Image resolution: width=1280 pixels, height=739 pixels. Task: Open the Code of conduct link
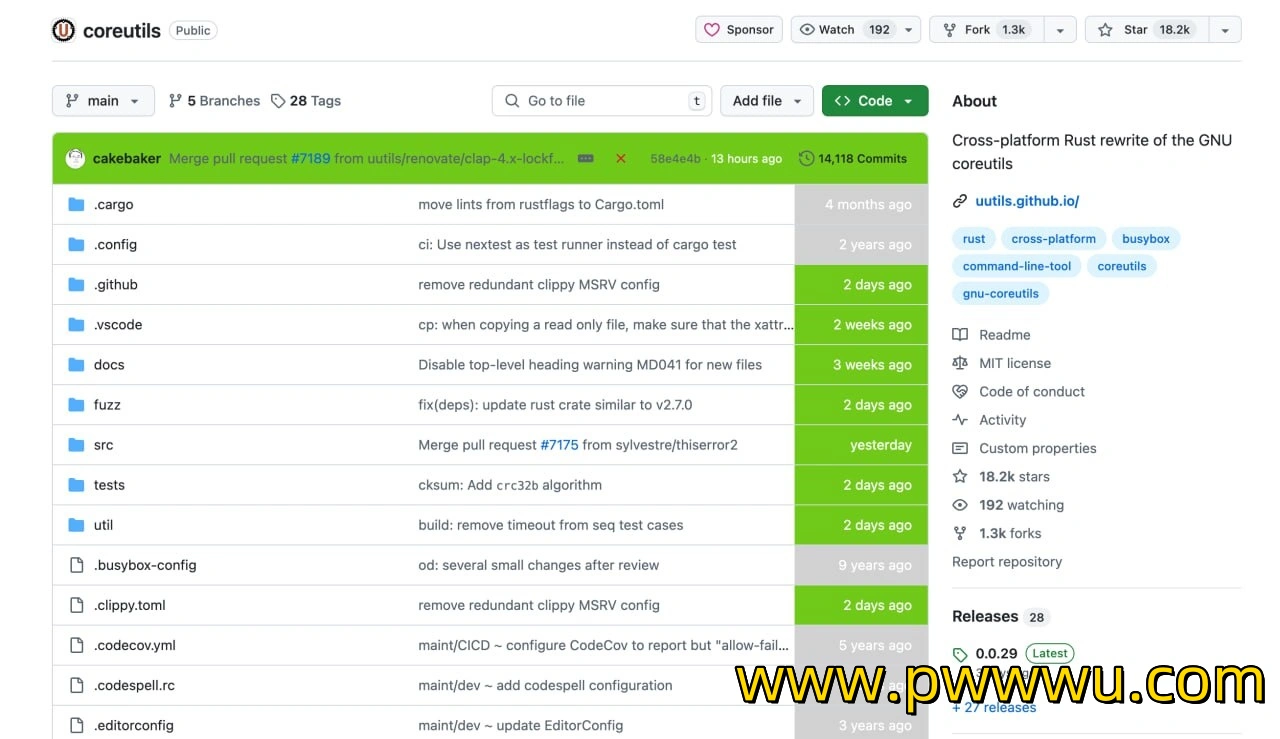(1032, 392)
